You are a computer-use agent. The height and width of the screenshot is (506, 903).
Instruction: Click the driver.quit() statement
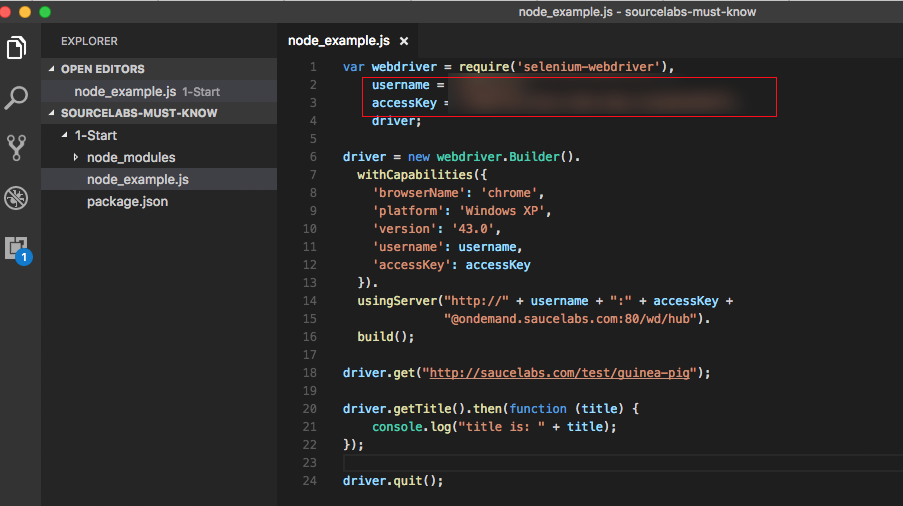(x=393, y=481)
